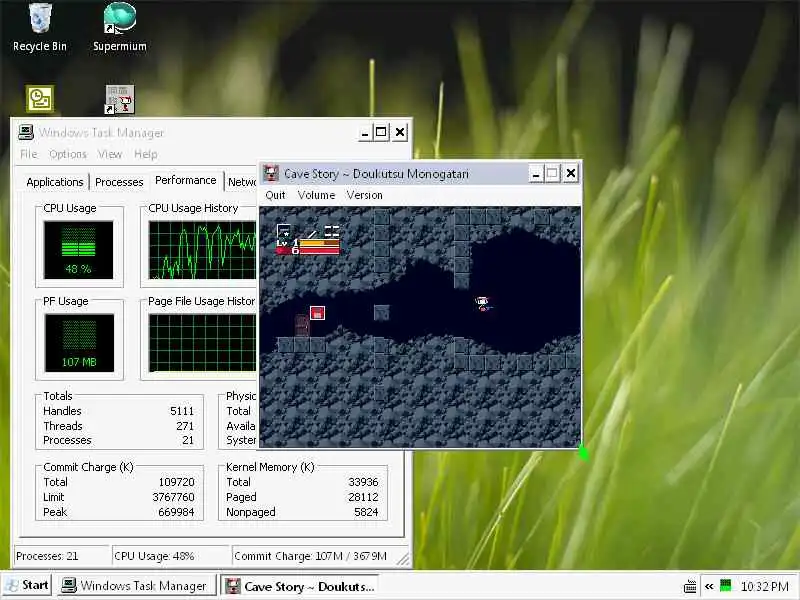The image size is (800, 600).
Task: Minimize the Cave Story window
Action: pyautogui.click(x=535, y=174)
